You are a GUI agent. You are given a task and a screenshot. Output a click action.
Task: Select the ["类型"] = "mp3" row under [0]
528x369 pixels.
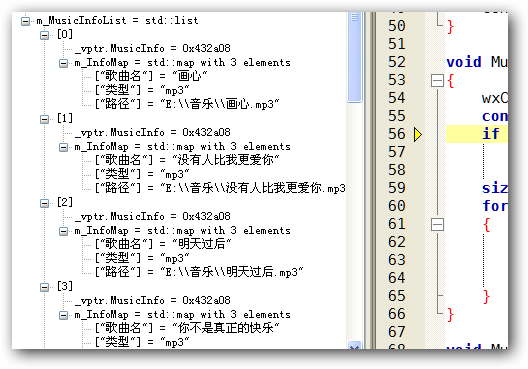(142, 90)
